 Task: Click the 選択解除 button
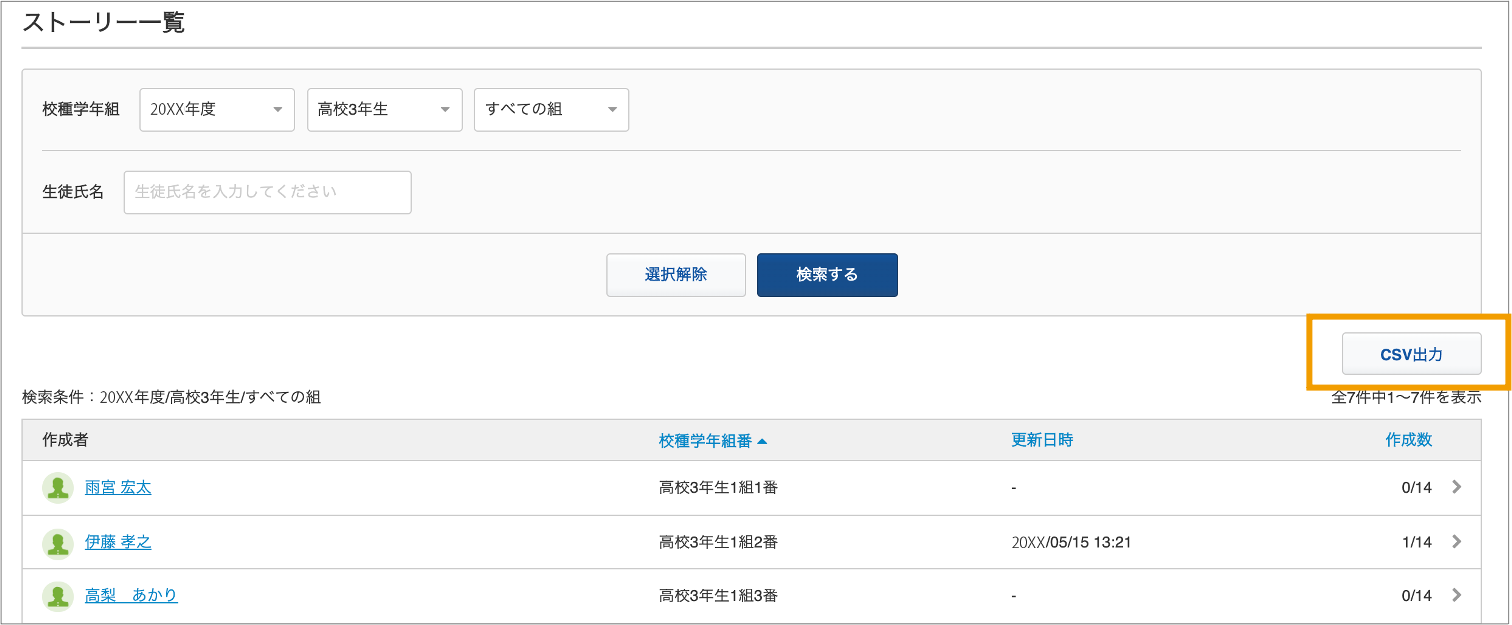pyautogui.click(x=676, y=275)
